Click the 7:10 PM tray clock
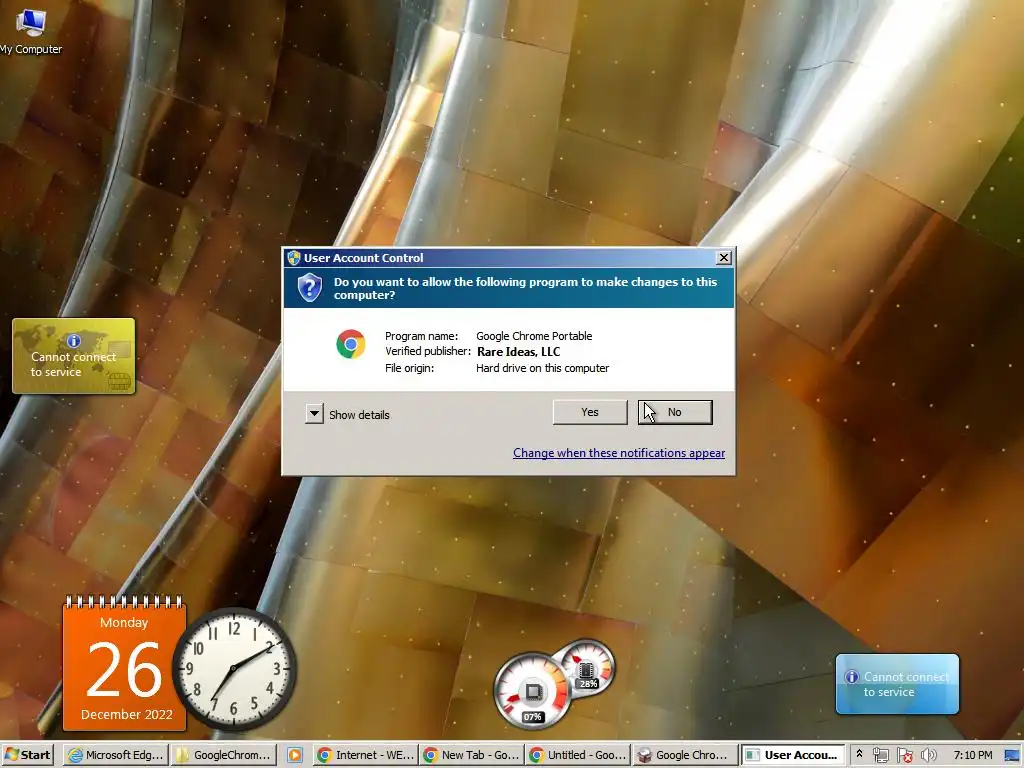The width and height of the screenshot is (1024, 768). coord(972,755)
